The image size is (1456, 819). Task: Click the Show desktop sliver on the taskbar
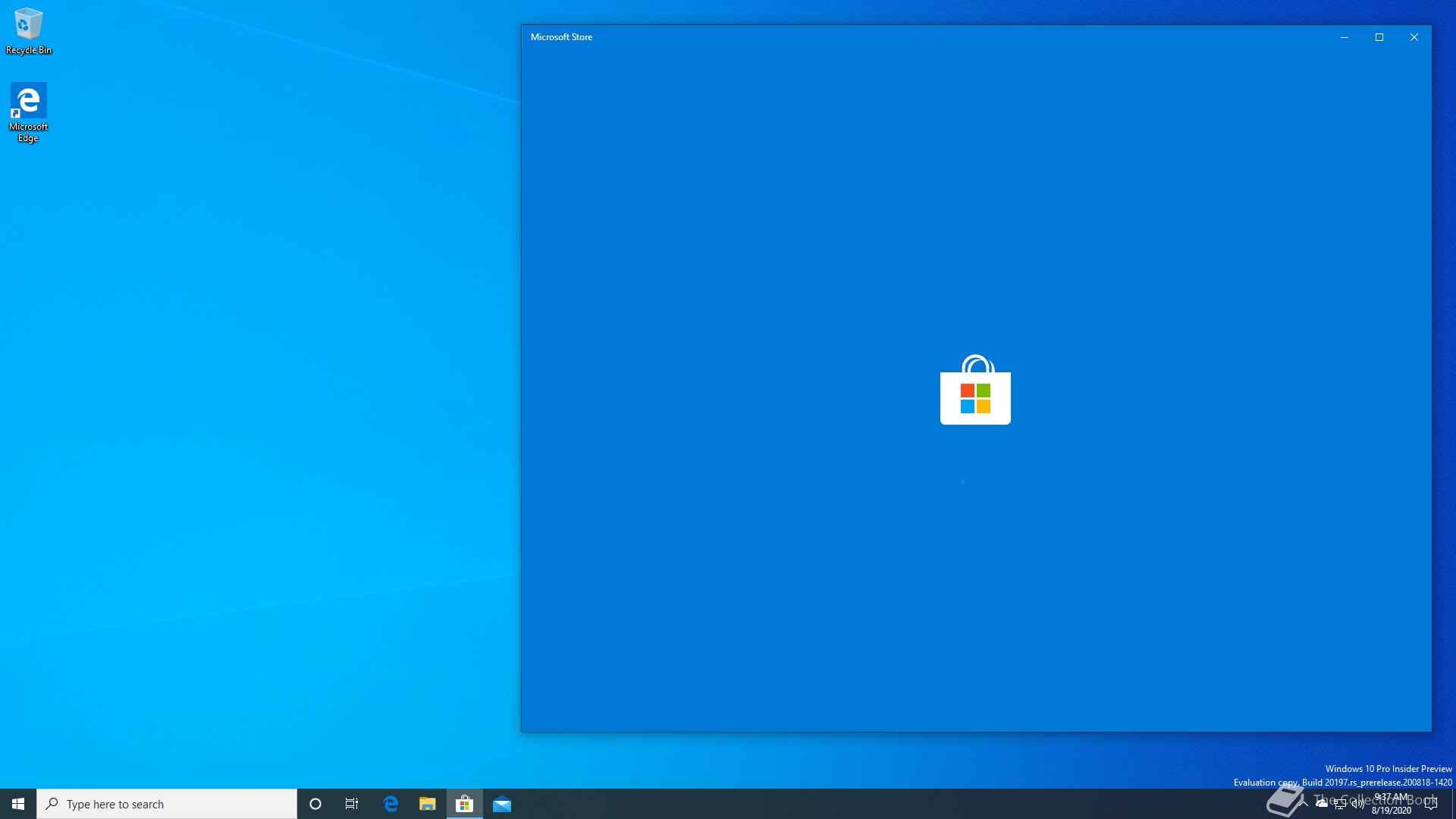[x=1453, y=804]
